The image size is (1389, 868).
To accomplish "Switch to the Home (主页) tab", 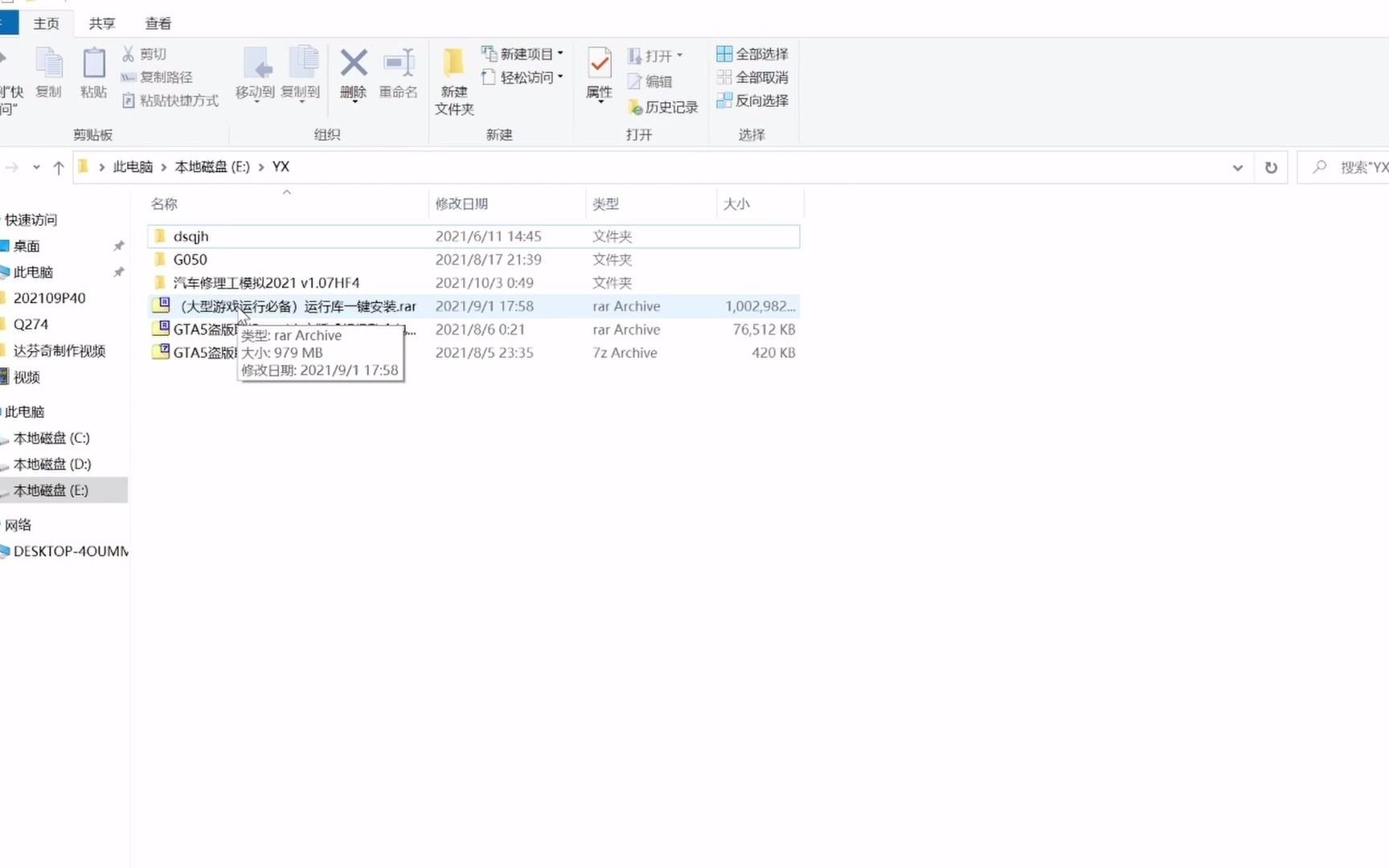I will 46,23.
